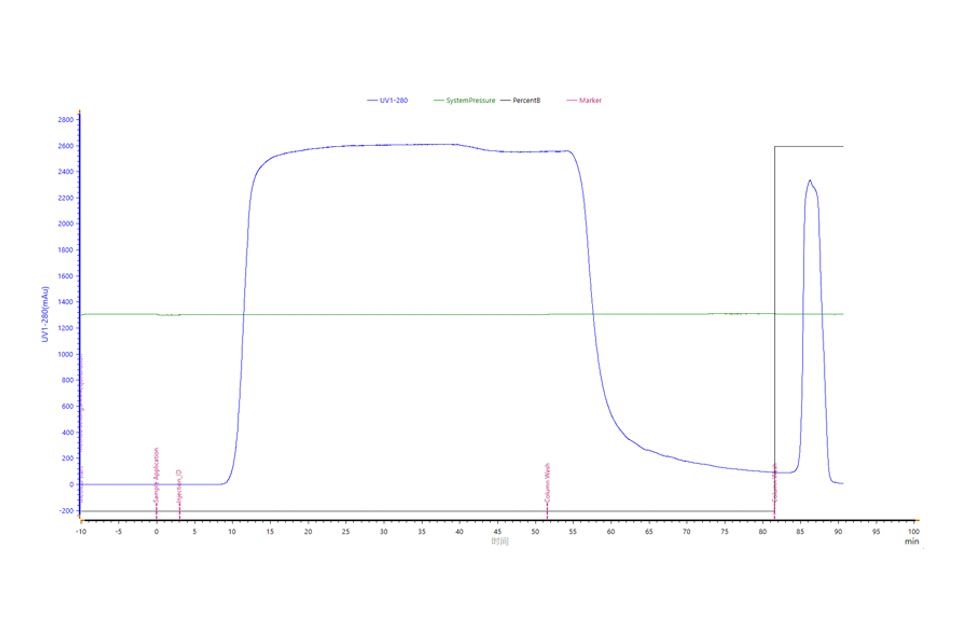Click the UV1-280(mAu) y-axis title
Screen dimensions: 960x640
(x=45, y=315)
